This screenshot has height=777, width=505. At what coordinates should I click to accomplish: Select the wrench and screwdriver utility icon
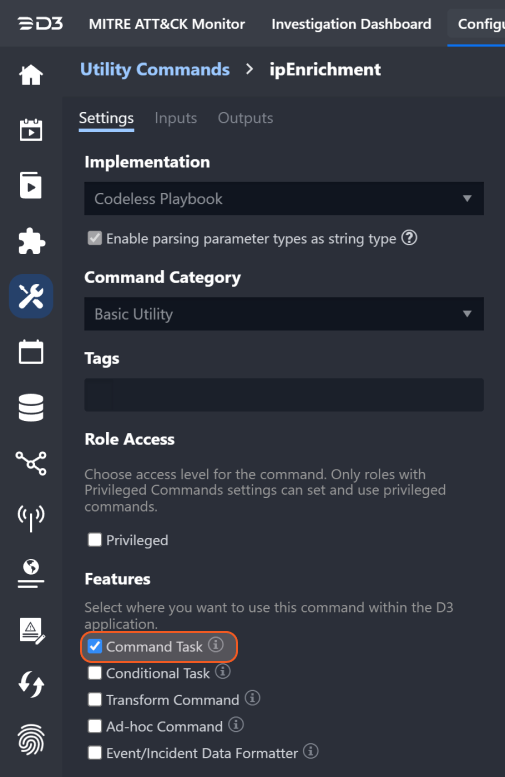pyautogui.click(x=31, y=296)
